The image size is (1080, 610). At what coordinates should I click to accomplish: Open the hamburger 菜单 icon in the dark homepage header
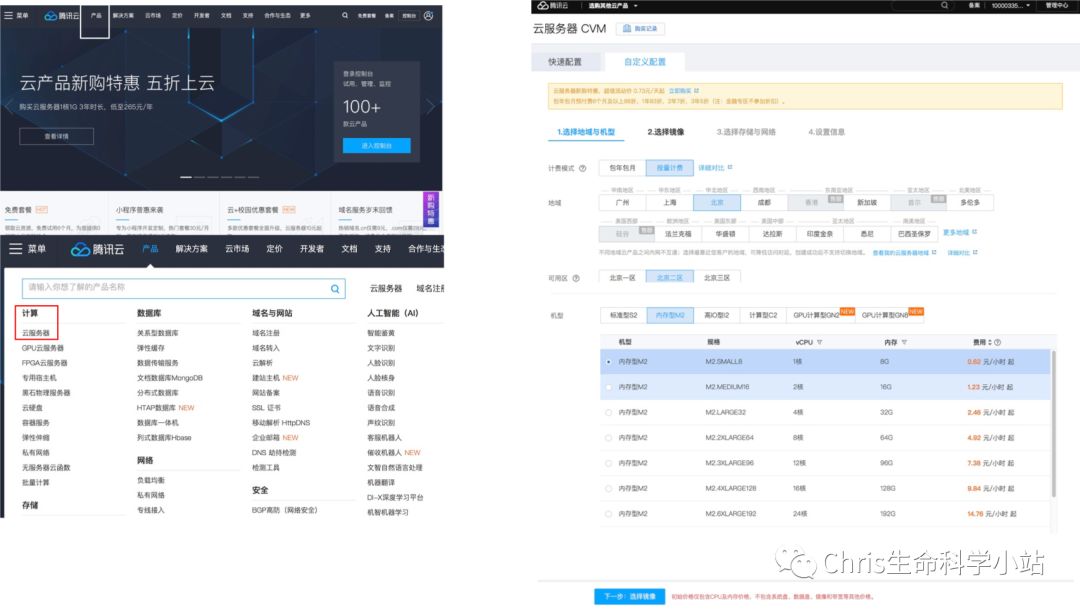[x=8, y=15]
